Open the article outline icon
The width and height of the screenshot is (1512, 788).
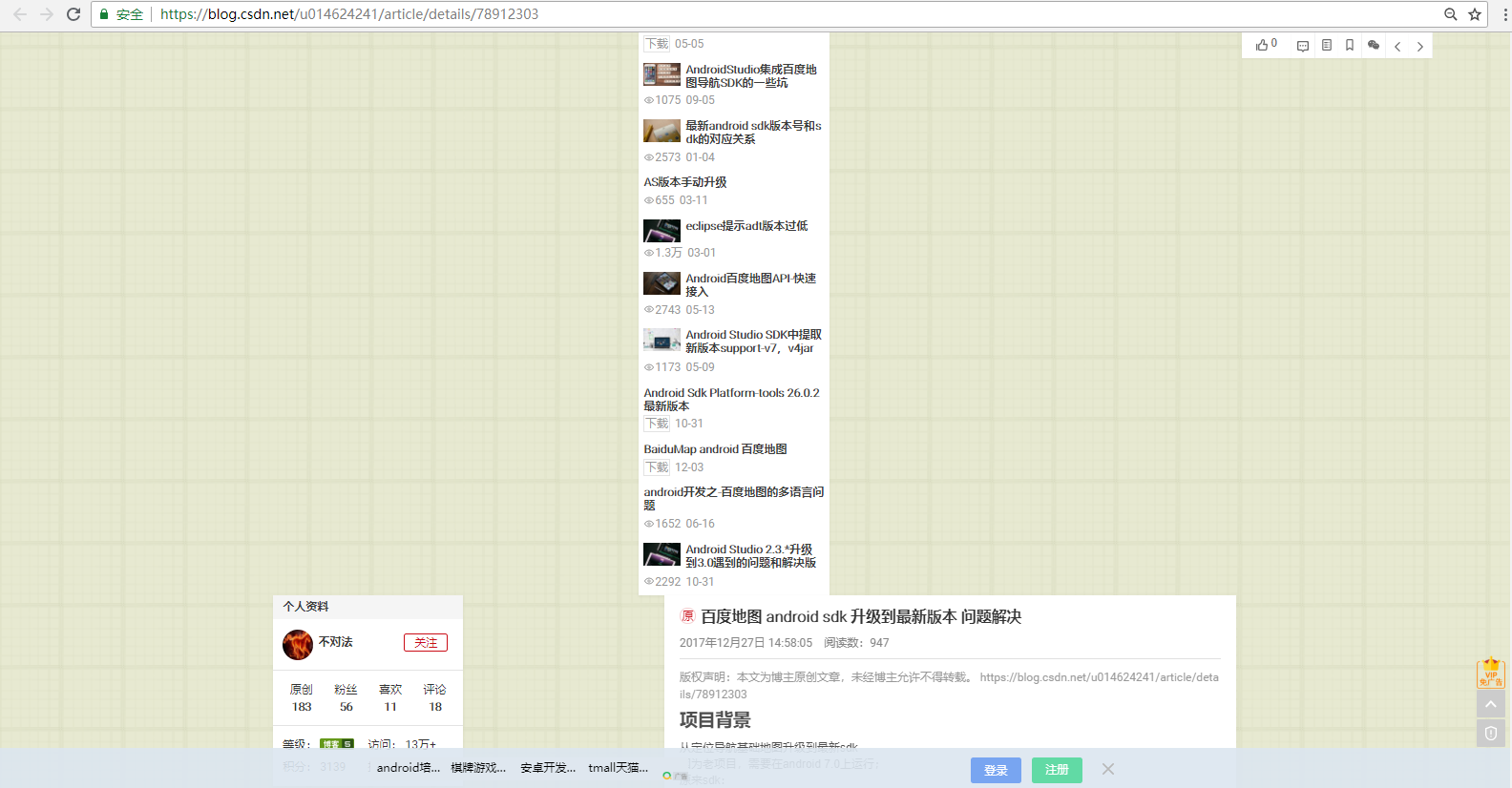pos(1327,45)
